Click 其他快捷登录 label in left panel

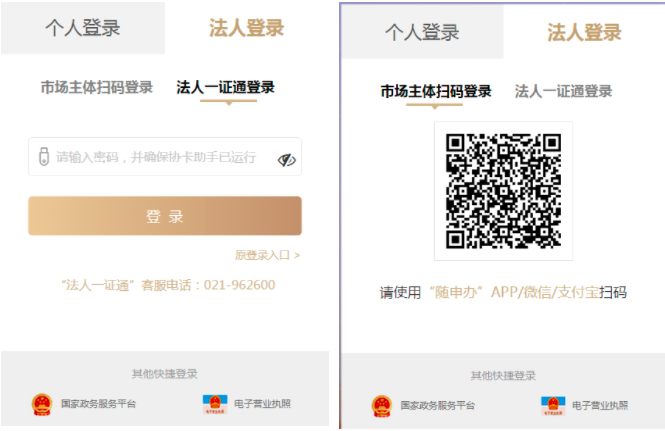(x=165, y=374)
